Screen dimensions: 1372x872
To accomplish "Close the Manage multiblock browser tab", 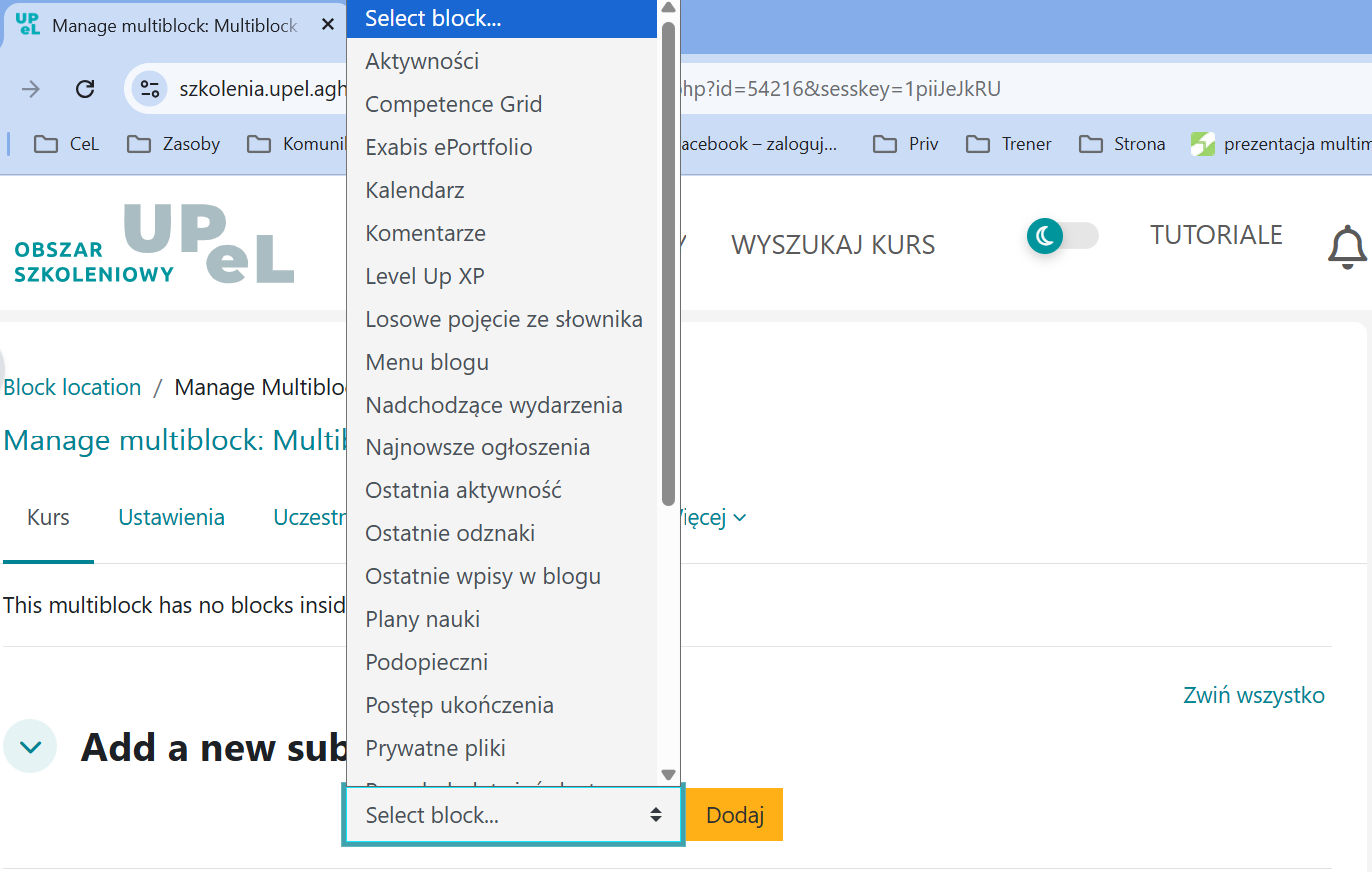I will (x=327, y=25).
